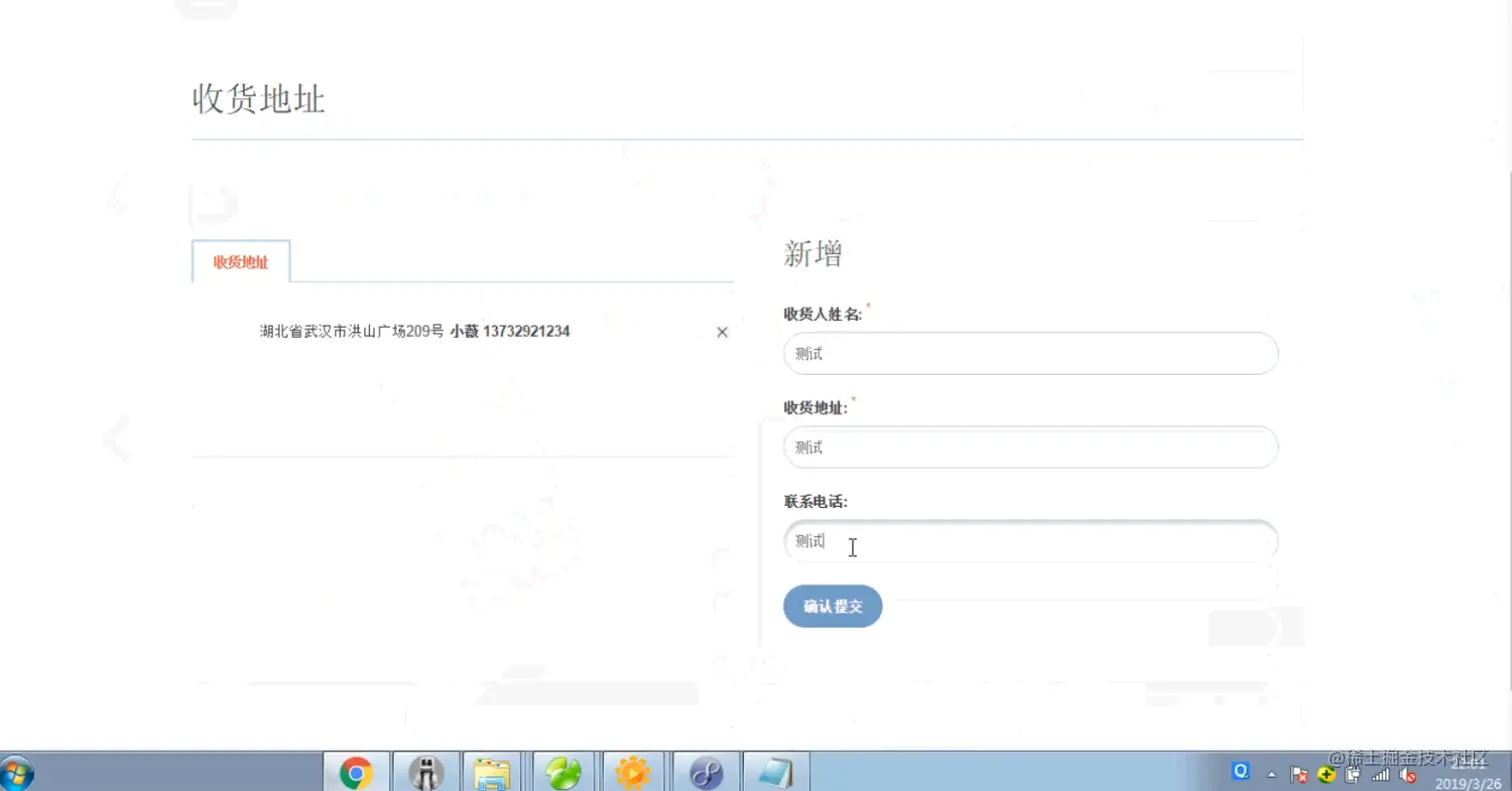The image size is (1512, 791).
Task: Click the 2019/3/26 date on taskbar
Action: click(x=1468, y=783)
